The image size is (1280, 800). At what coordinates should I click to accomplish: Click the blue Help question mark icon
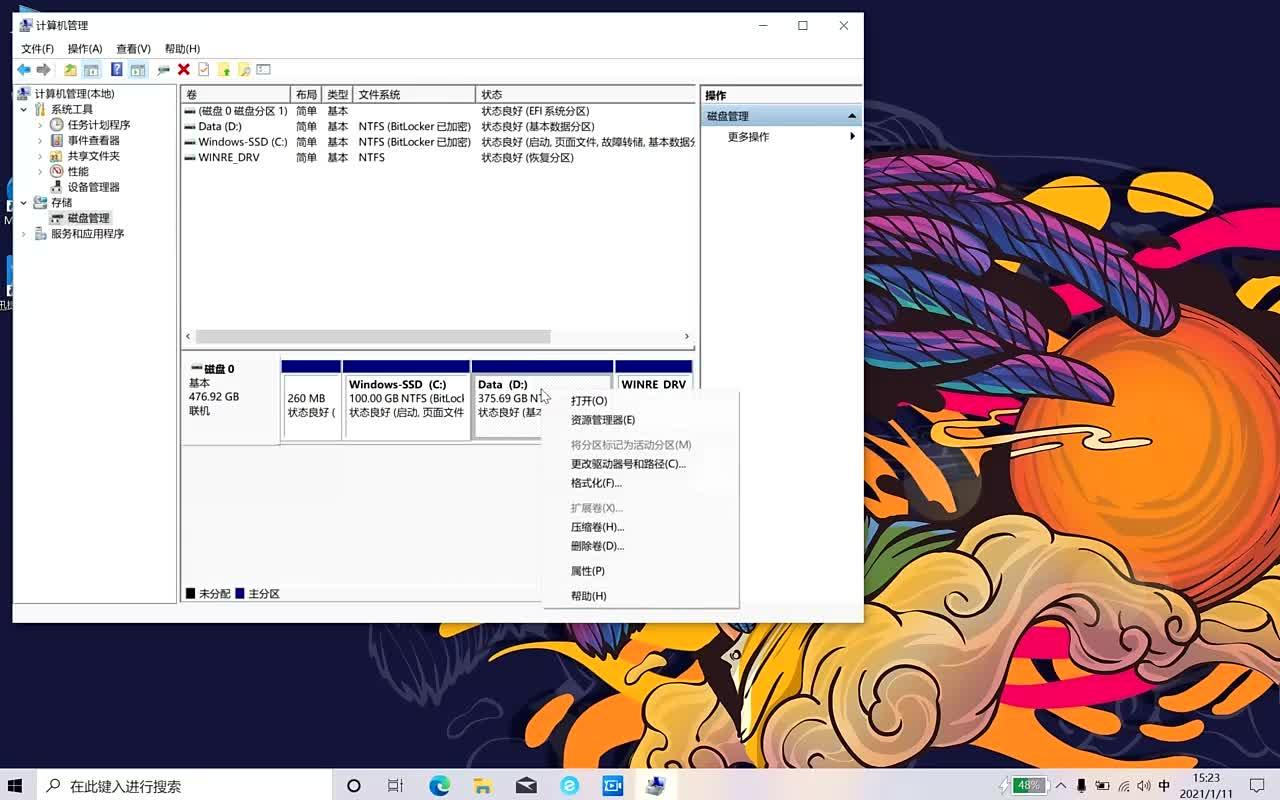(117, 70)
